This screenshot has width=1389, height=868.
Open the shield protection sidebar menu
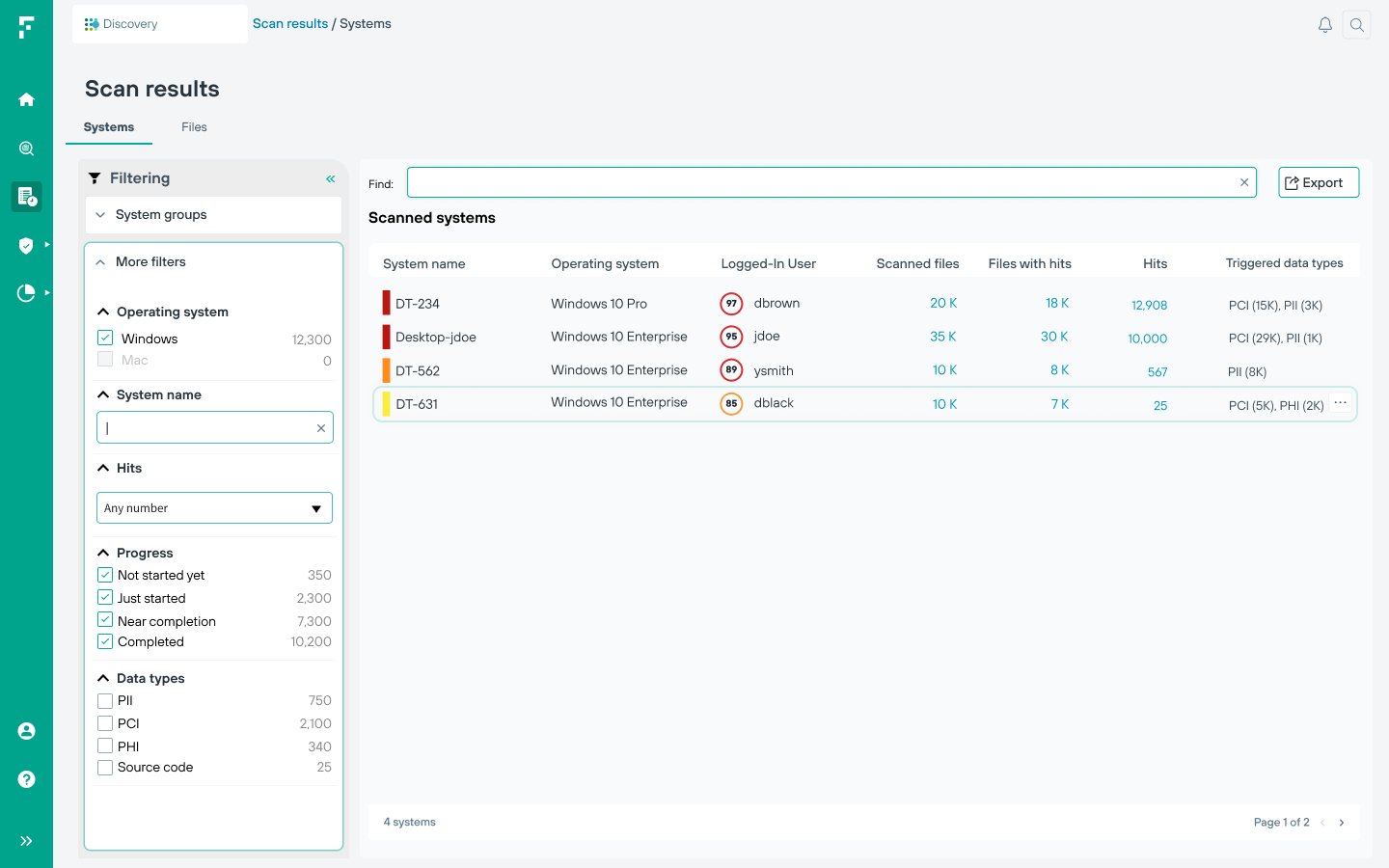pyautogui.click(x=26, y=245)
